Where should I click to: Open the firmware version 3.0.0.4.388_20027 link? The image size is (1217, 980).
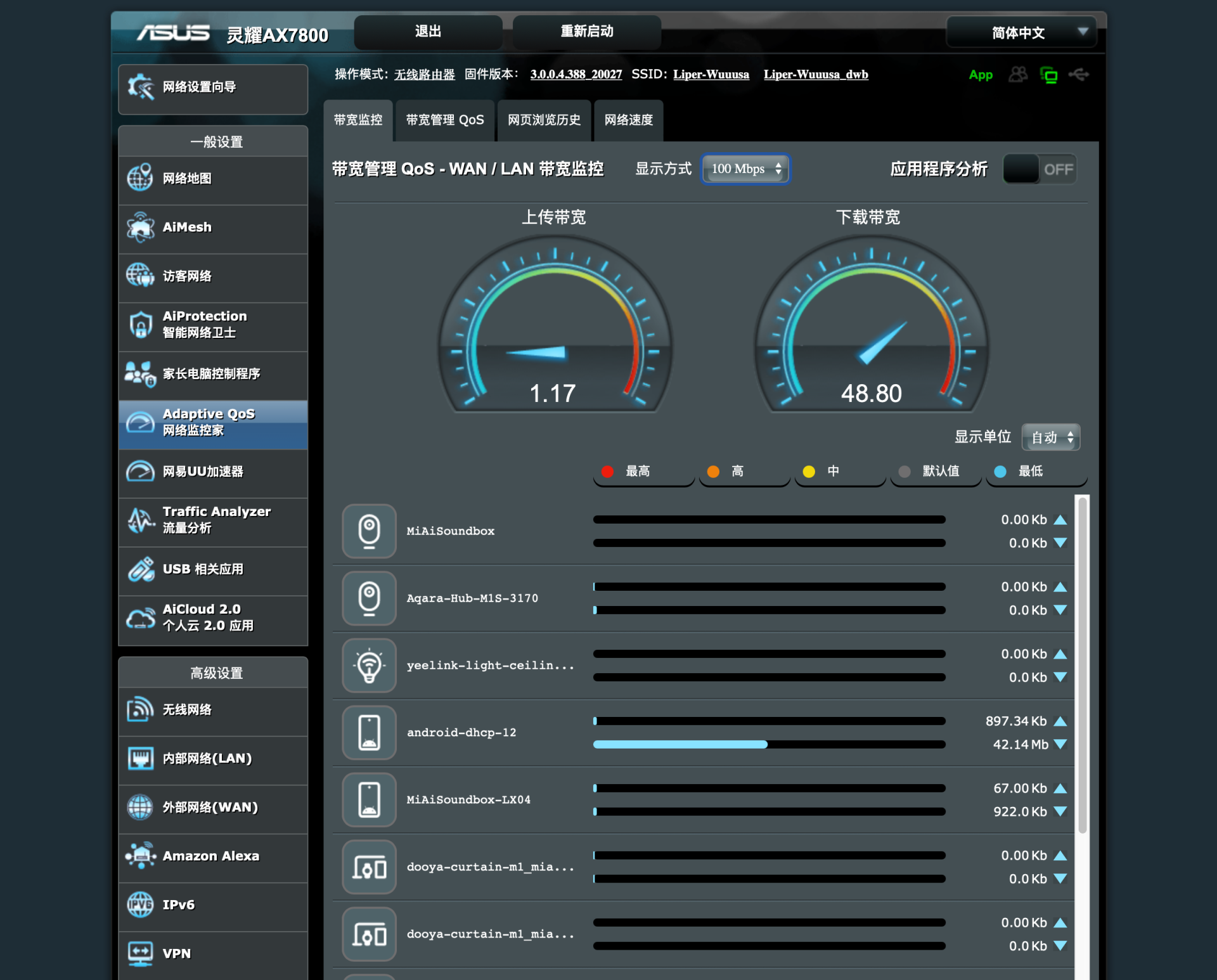point(576,74)
